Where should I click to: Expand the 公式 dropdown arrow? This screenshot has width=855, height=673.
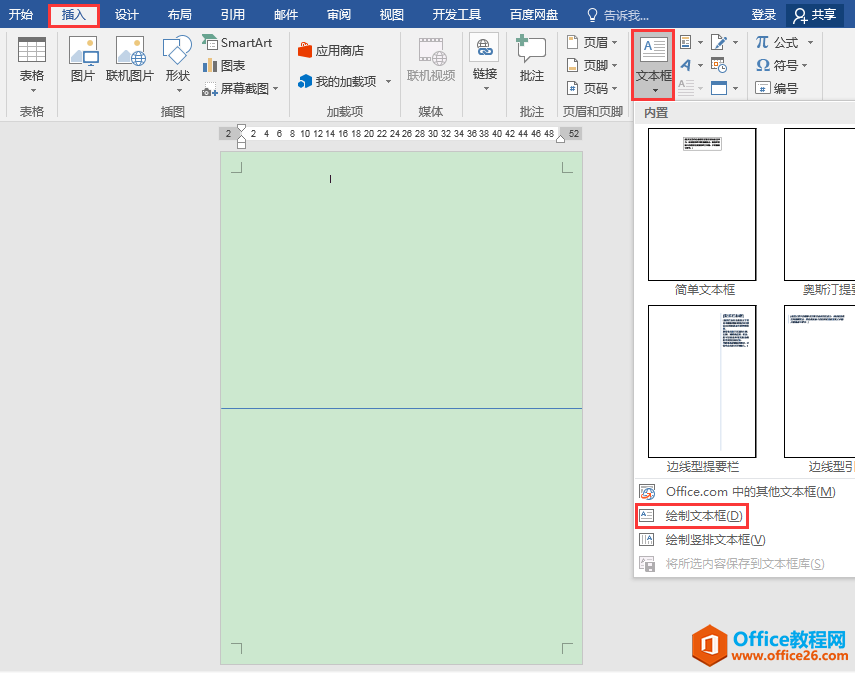click(x=810, y=42)
